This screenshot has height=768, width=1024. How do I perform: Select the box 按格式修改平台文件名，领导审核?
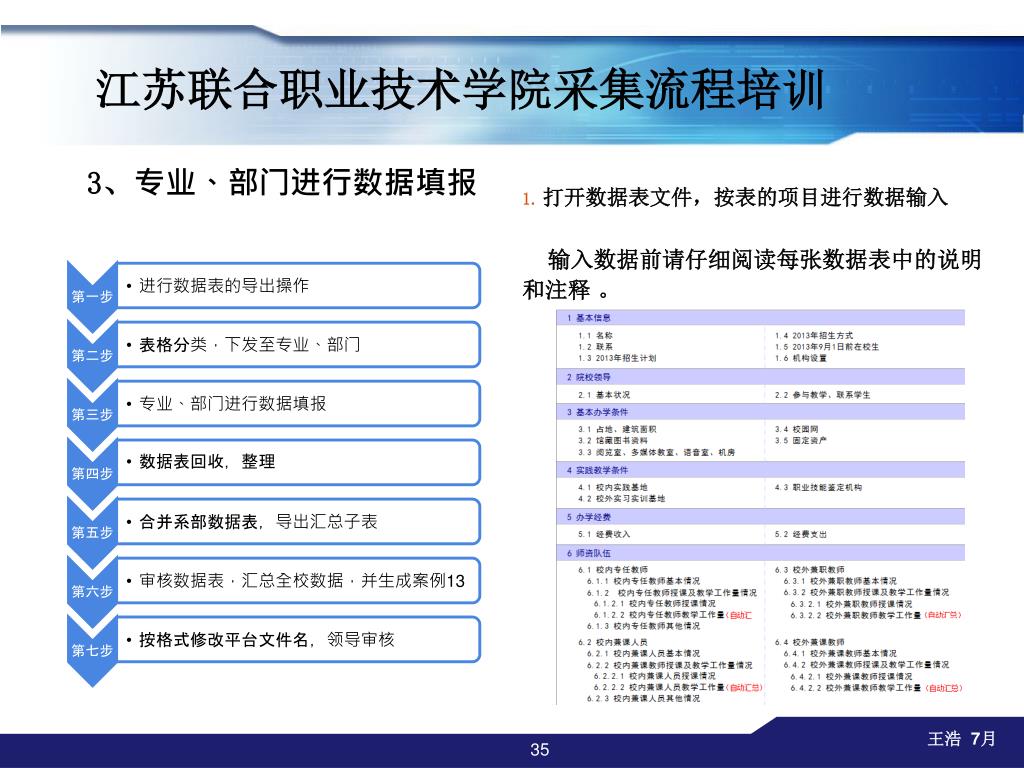tap(298, 639)
